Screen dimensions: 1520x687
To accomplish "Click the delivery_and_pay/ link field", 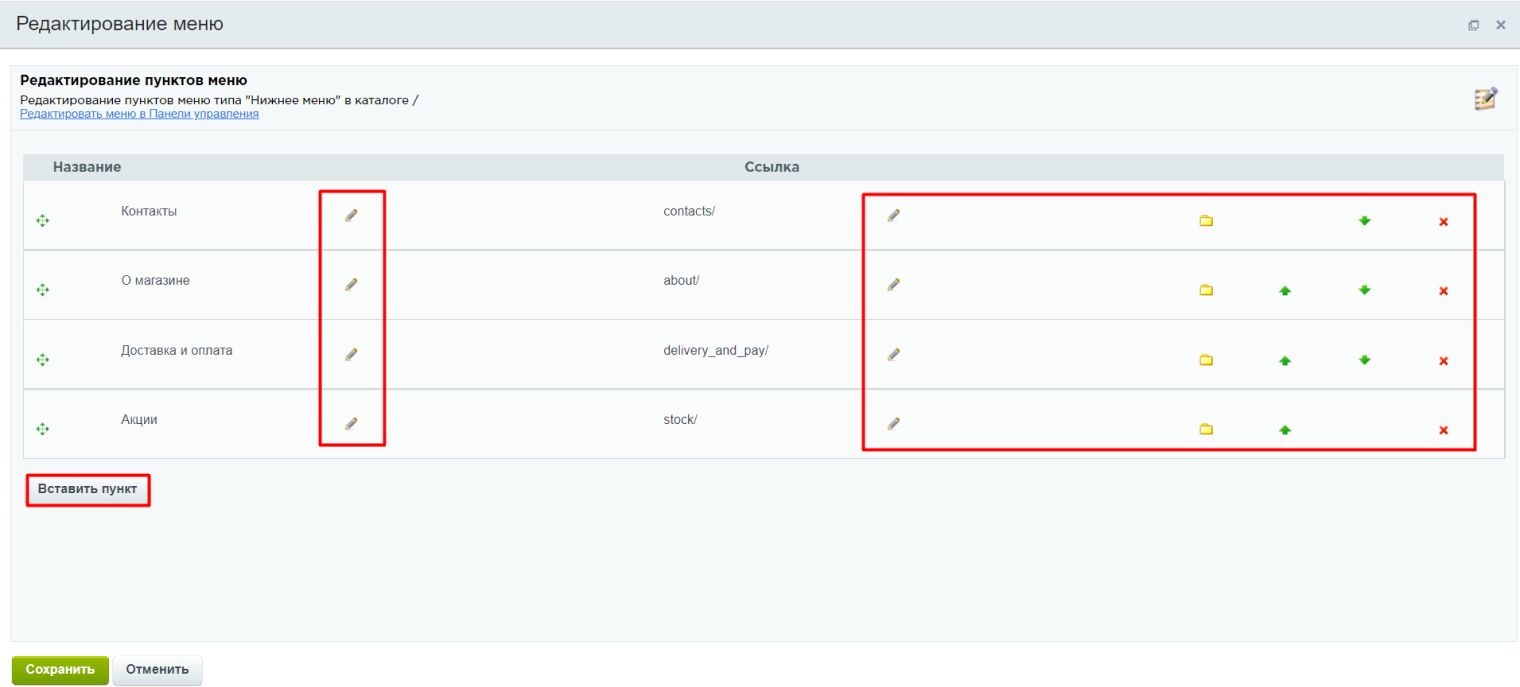I will coord(715,351).
